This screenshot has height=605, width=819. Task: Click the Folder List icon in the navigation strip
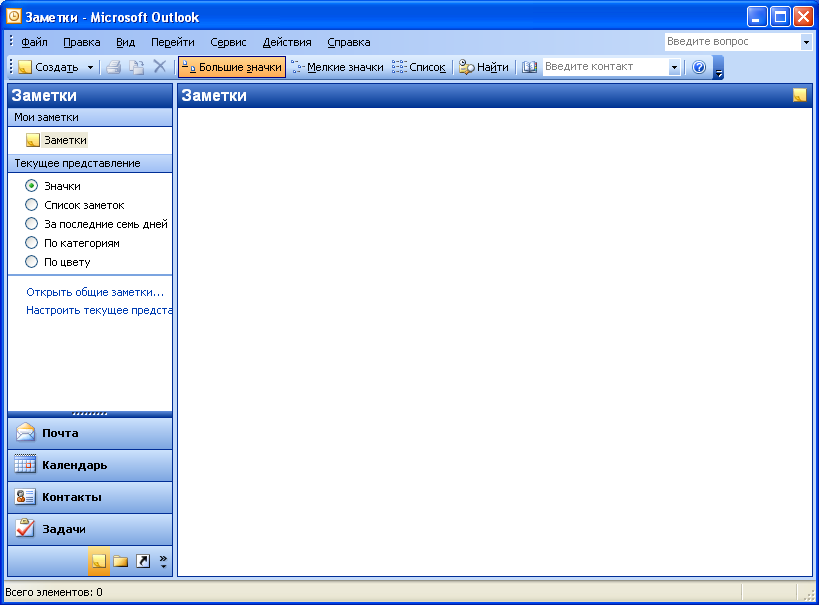(121, 561)
